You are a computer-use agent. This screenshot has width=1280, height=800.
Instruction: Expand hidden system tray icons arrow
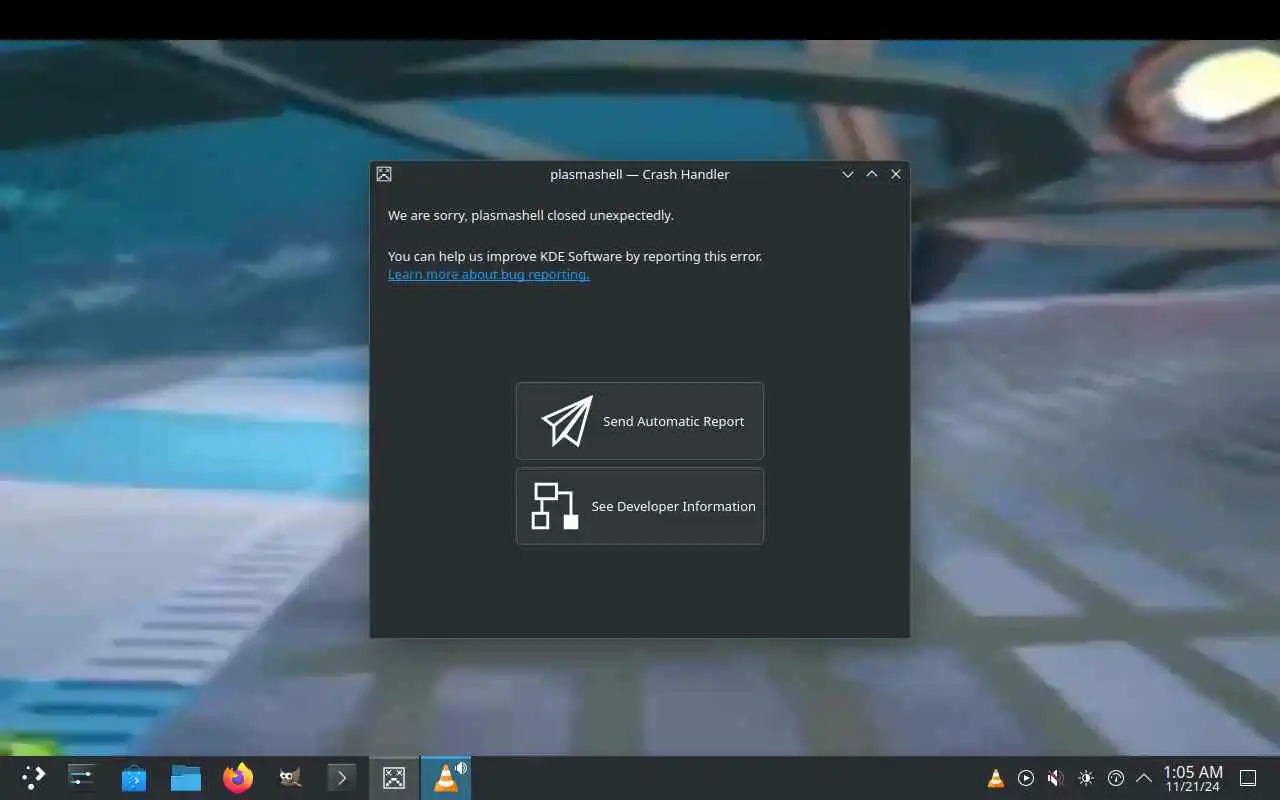pos(1144,778)
